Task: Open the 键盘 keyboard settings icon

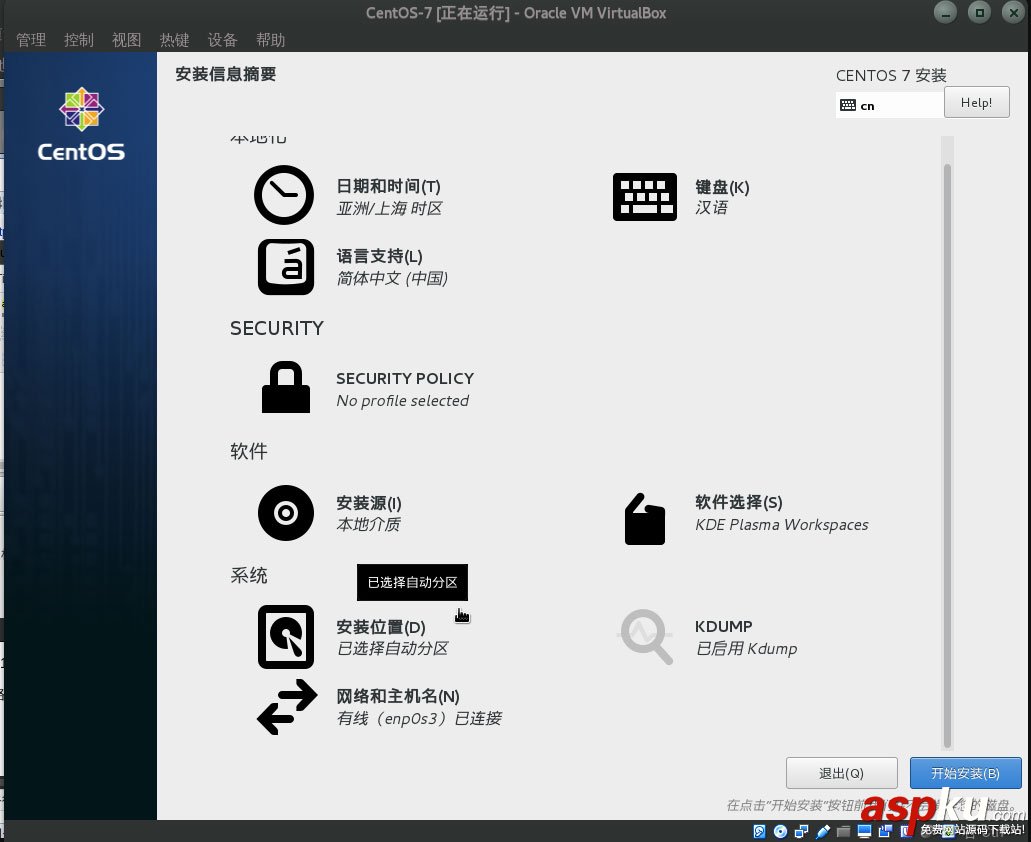Action: (644, 196)
